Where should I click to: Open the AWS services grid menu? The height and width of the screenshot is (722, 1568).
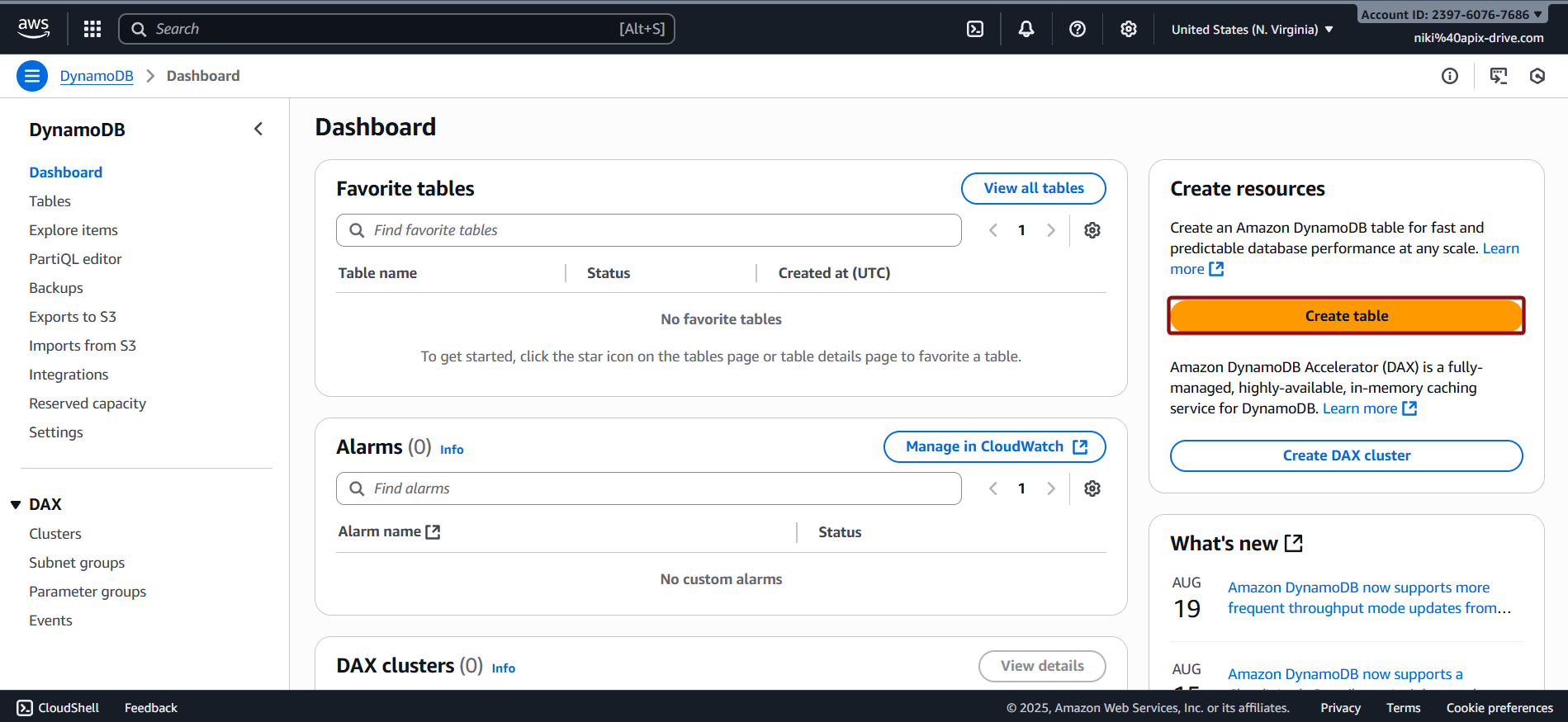coord(92,29)
